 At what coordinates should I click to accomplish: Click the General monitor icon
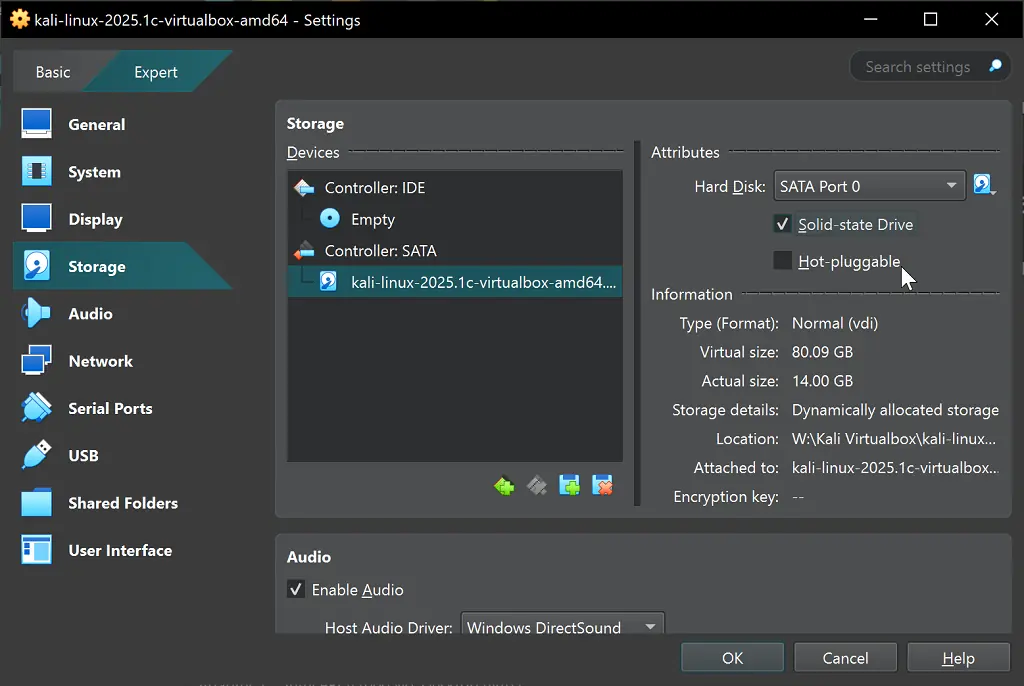click(x=36, y=123)
